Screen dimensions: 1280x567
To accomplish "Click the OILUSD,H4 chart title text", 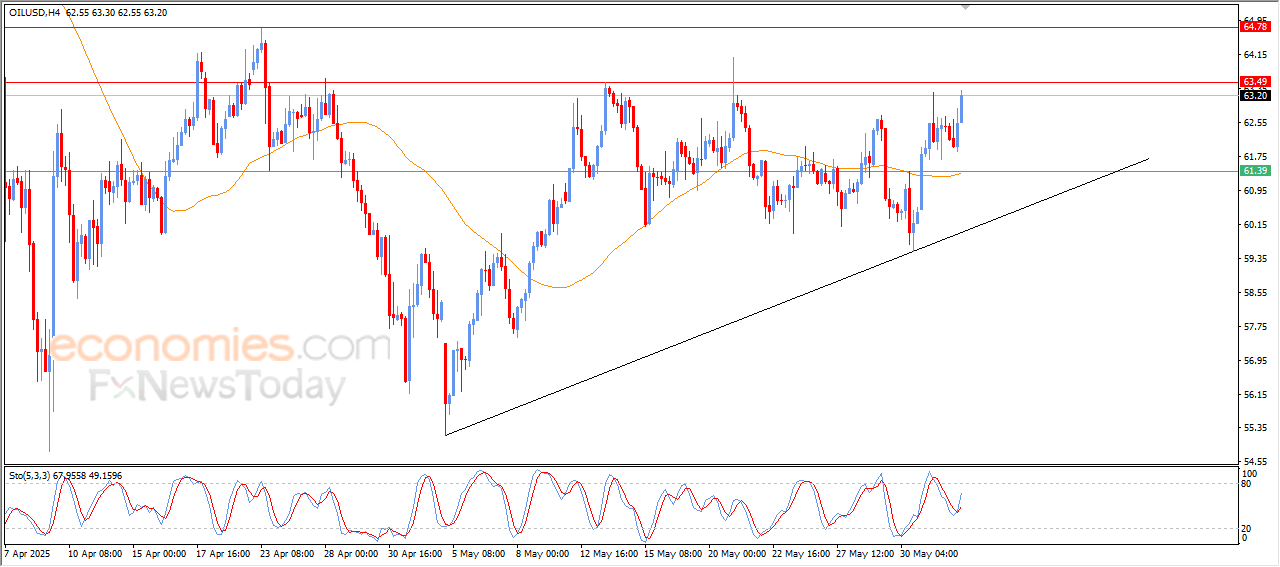I will 34,13.
